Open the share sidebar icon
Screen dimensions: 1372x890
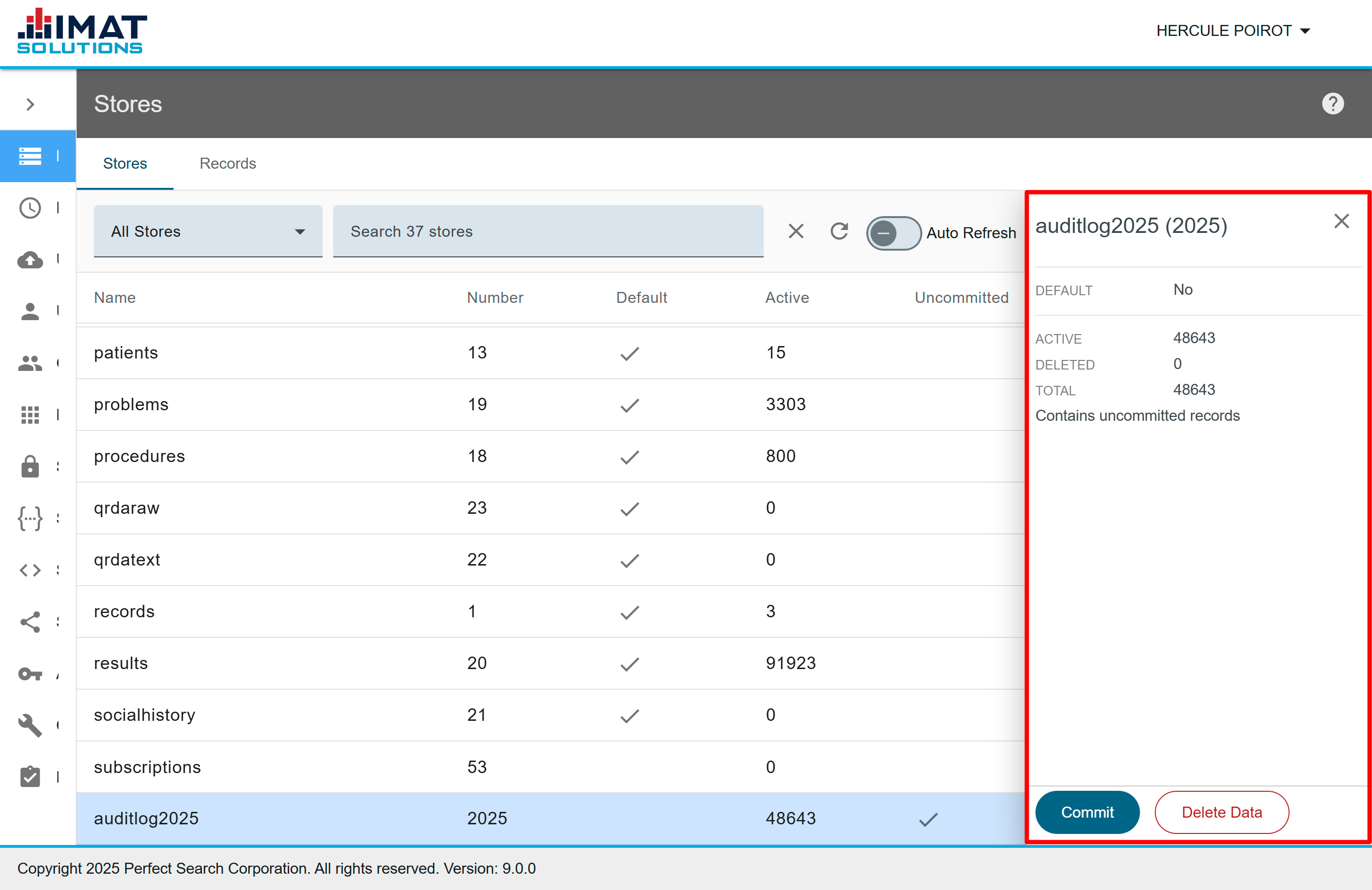pos(30,622)
